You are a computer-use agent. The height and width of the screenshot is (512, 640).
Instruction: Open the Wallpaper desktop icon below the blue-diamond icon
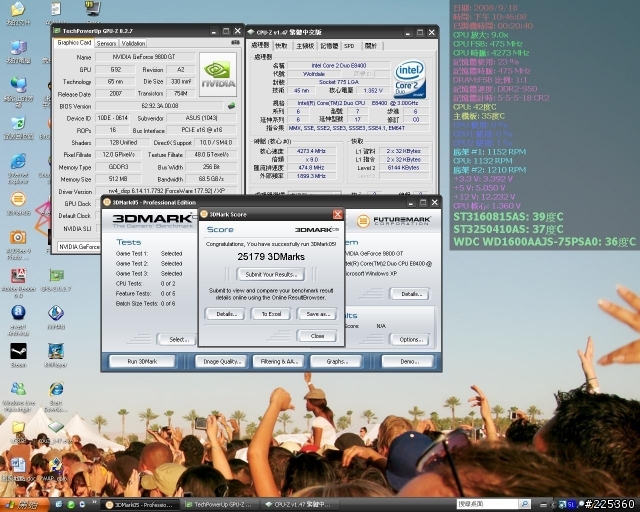[x=56, y=351]
